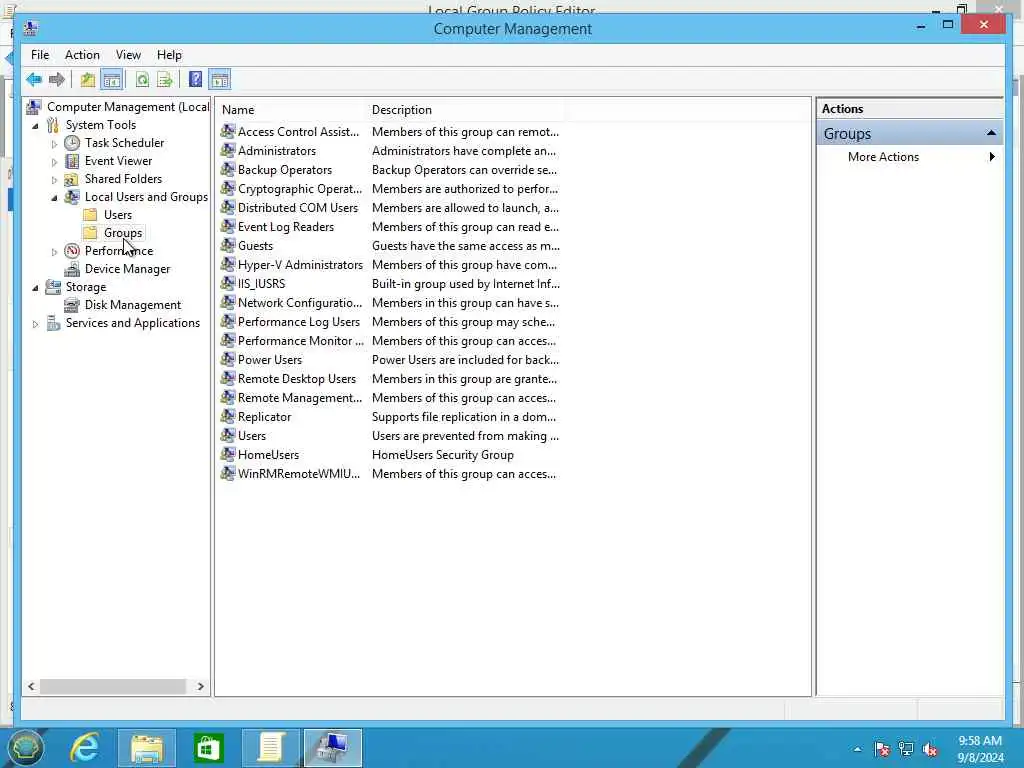Click the Performance monitor icon in tree
Screen dimensions: 1024x768
(72, 251)
